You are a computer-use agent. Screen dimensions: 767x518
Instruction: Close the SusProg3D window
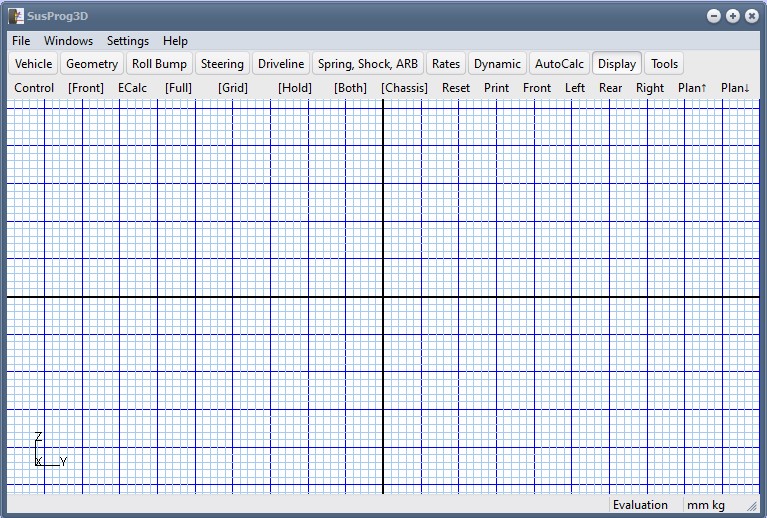click(751, 16)
